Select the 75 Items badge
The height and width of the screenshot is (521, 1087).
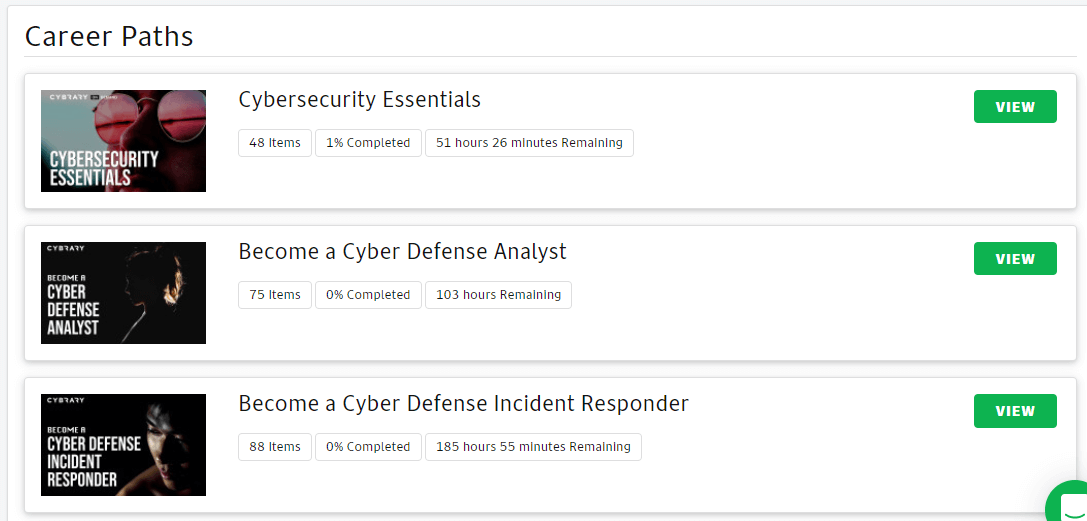click(x=275, y=294)
